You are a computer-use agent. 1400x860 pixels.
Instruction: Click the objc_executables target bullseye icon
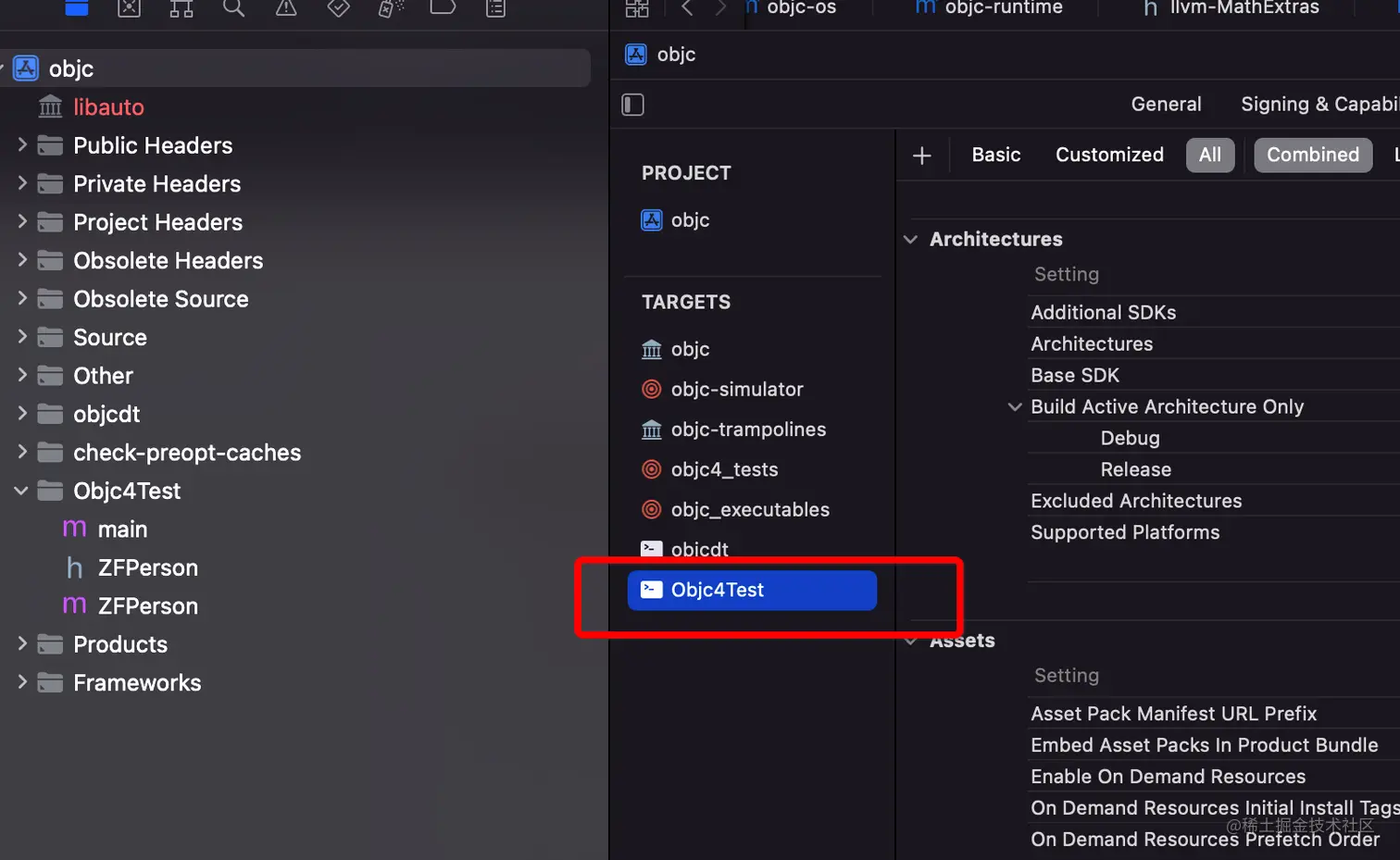pyautogui.click(x=652, y=510)
